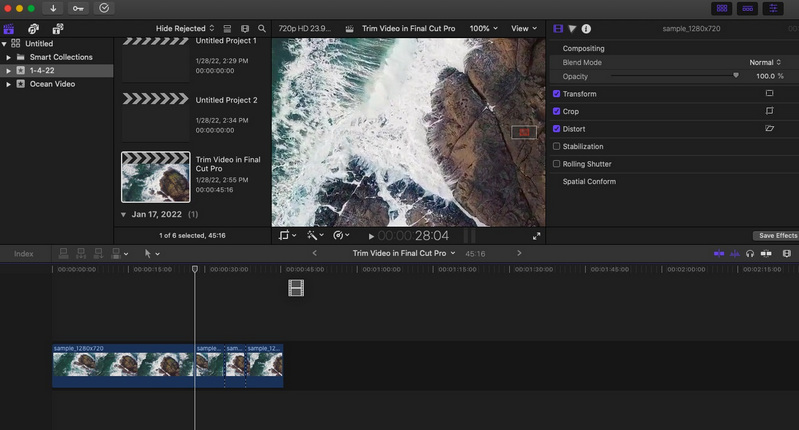Open retime speed dropdown under viewer
Viewport: 799px width, 430px height.
[341, 235]
